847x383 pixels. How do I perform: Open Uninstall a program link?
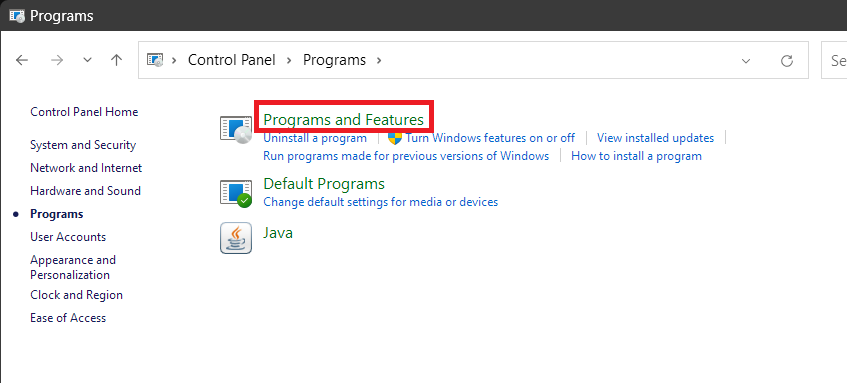[315, 138]
